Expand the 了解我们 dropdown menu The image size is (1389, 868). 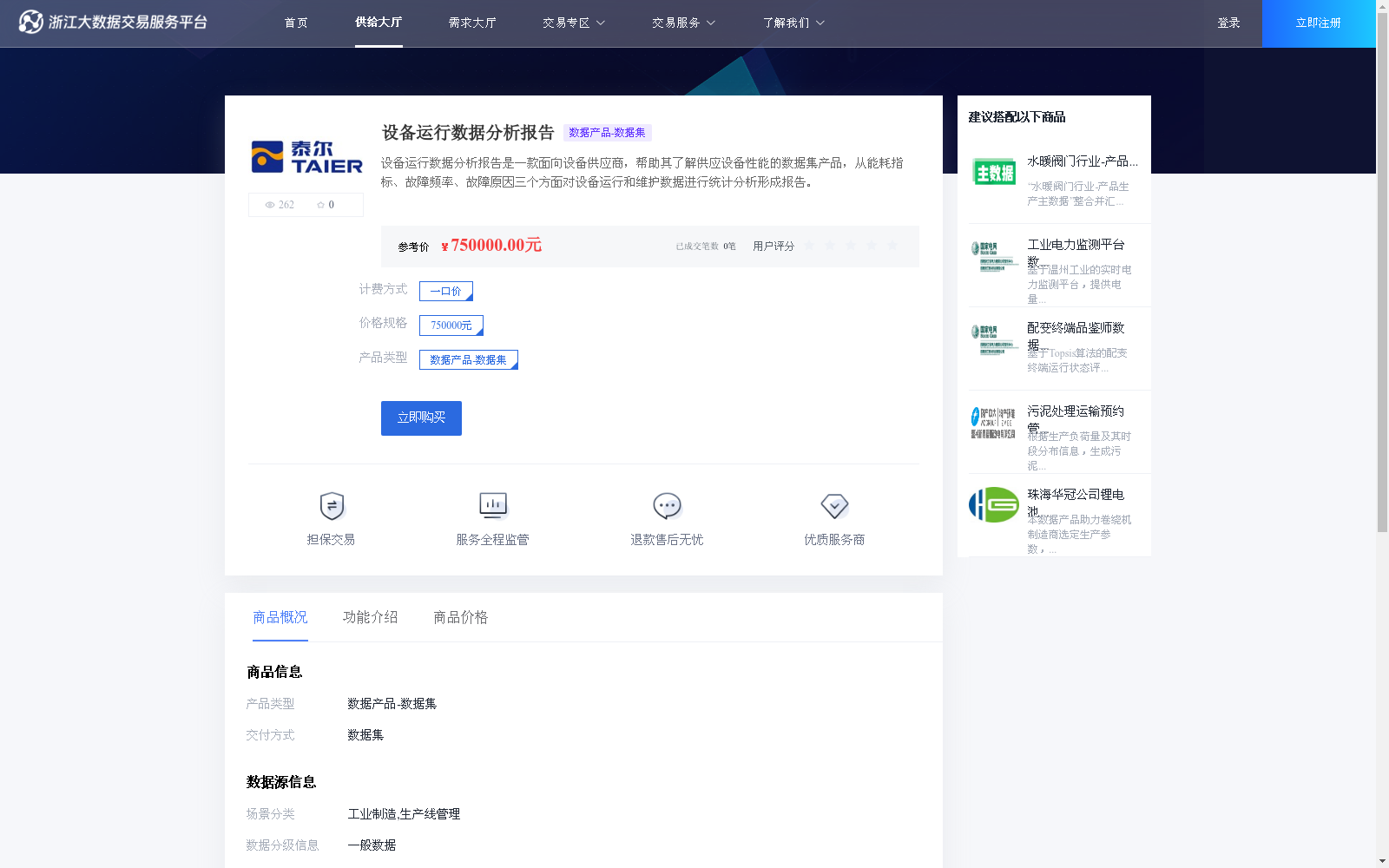coord(793,23)
